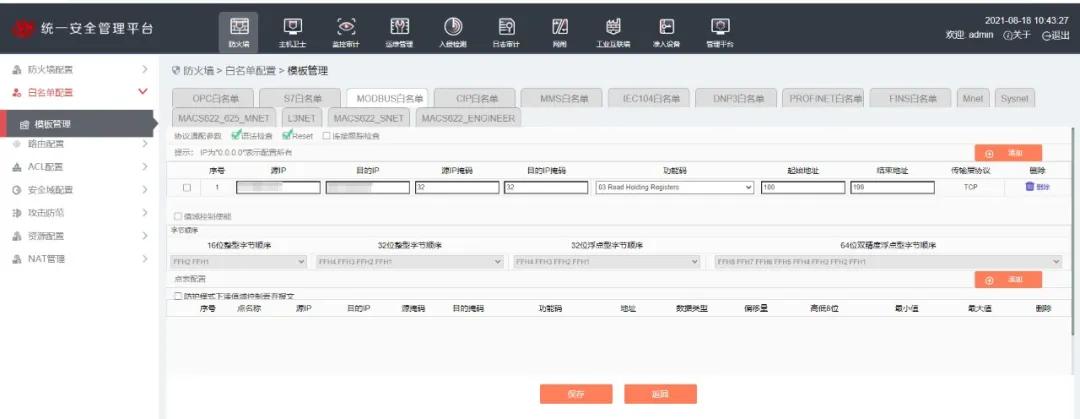The width and height of the screenshot is (1080, 419).
Task: Switch to the MODBUS白名单 tab
Action: point(386,99)
